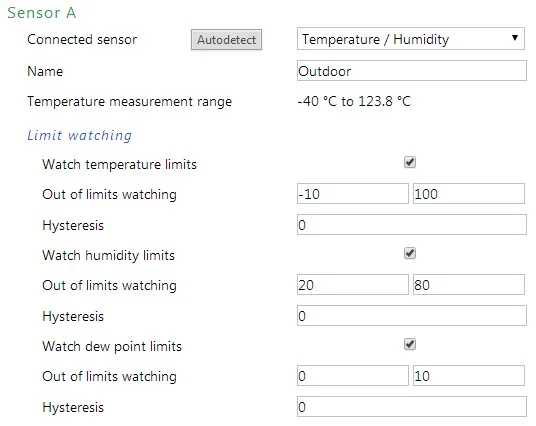Uncheck Watch temperature limits checkbox
Viewport: 536px width, 426px height.
[410, 162]
